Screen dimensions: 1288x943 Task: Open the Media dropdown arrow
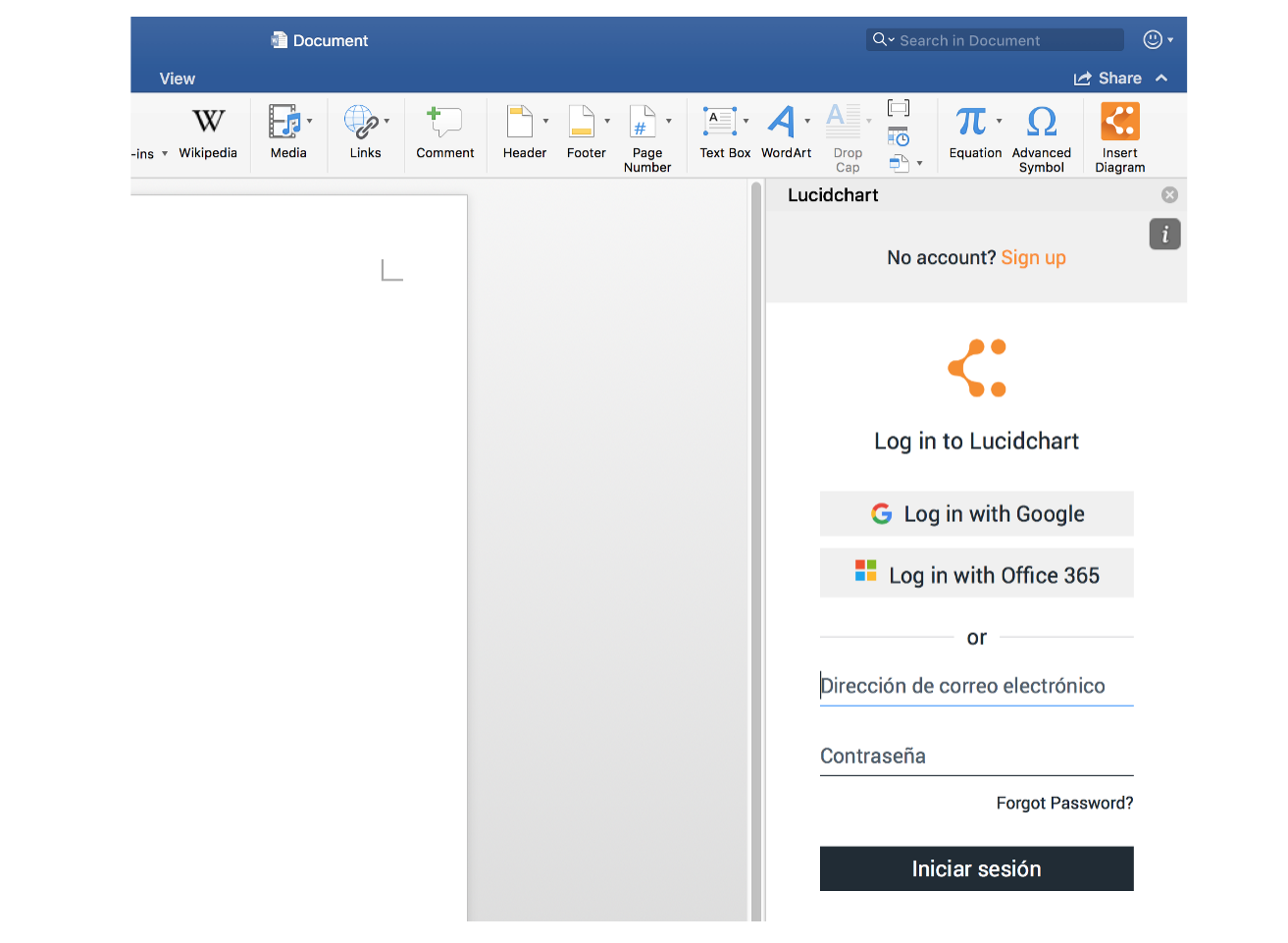pyautogui.click(x=310, y=122)
